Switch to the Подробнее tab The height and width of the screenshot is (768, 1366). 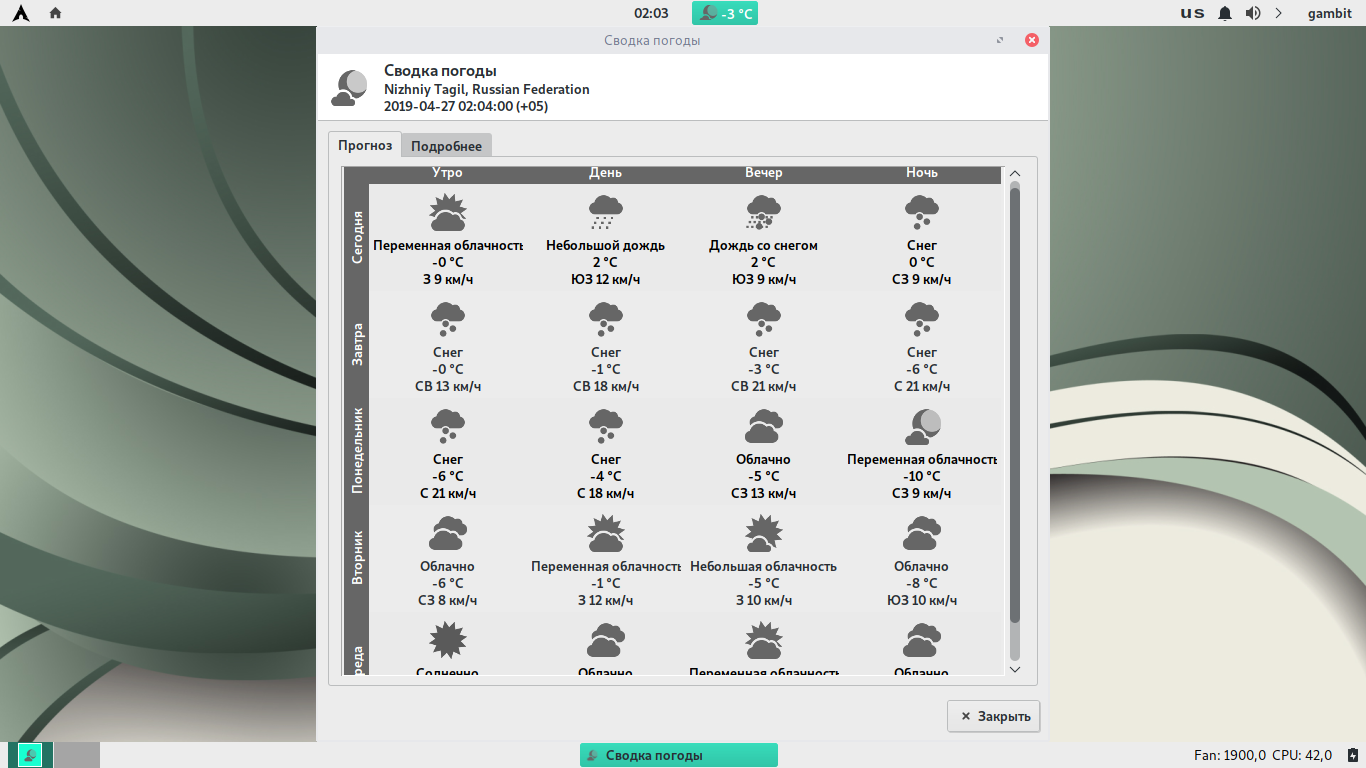point(446,146)
